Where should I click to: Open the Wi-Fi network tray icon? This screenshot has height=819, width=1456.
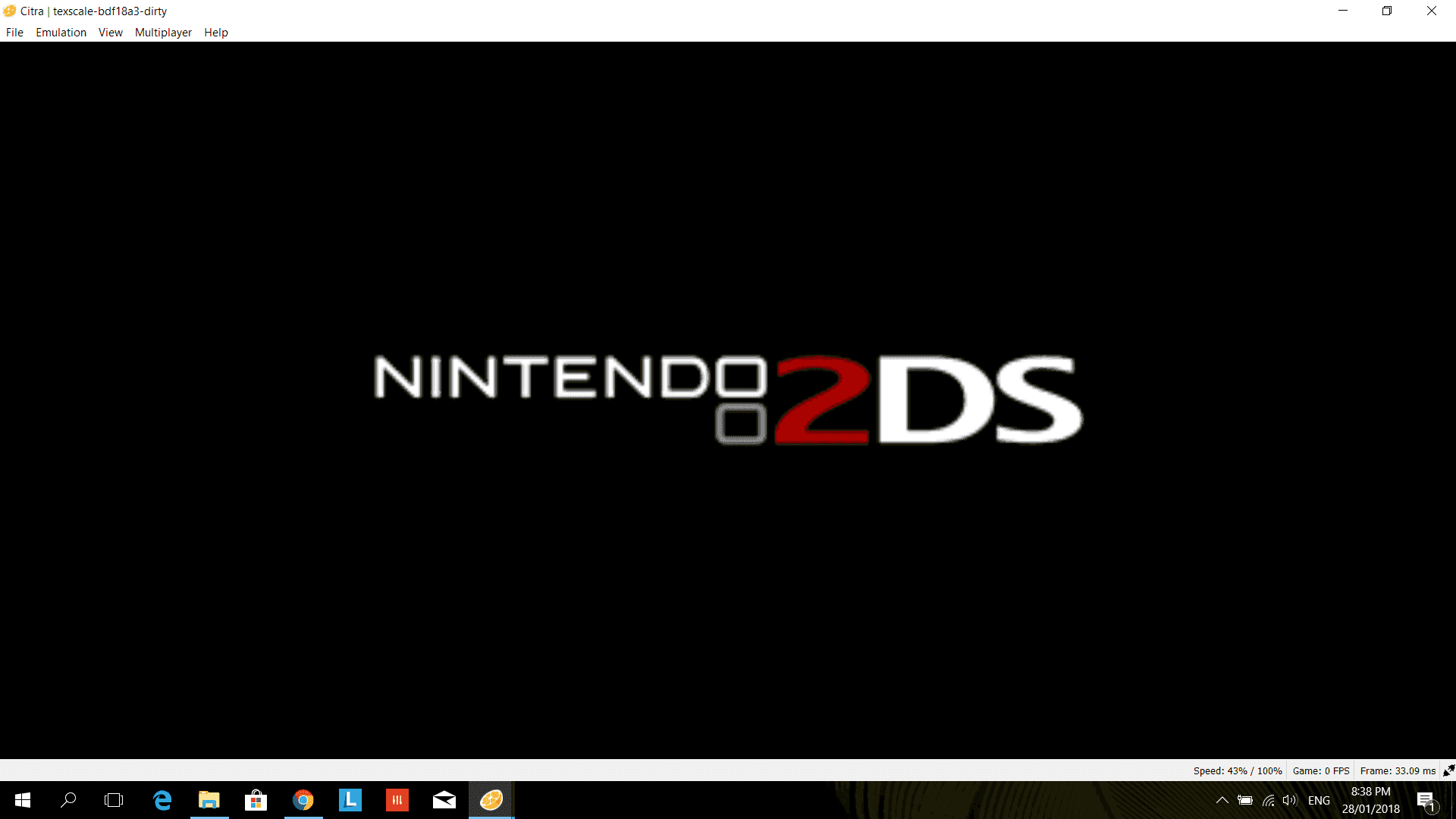(1268, 800)
